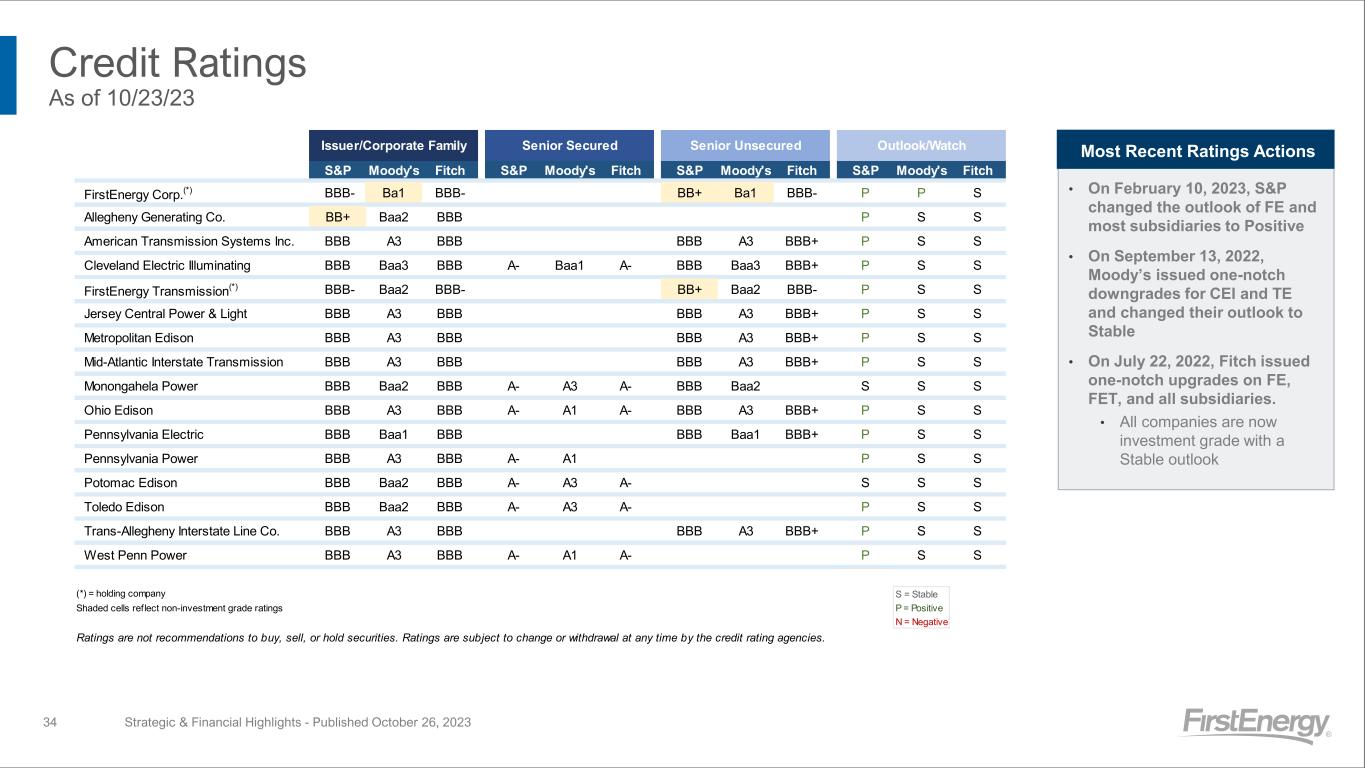This screenshot has height=768, width=1365.
Task: Select the Senior Secured column header
Action: point(569,145)
